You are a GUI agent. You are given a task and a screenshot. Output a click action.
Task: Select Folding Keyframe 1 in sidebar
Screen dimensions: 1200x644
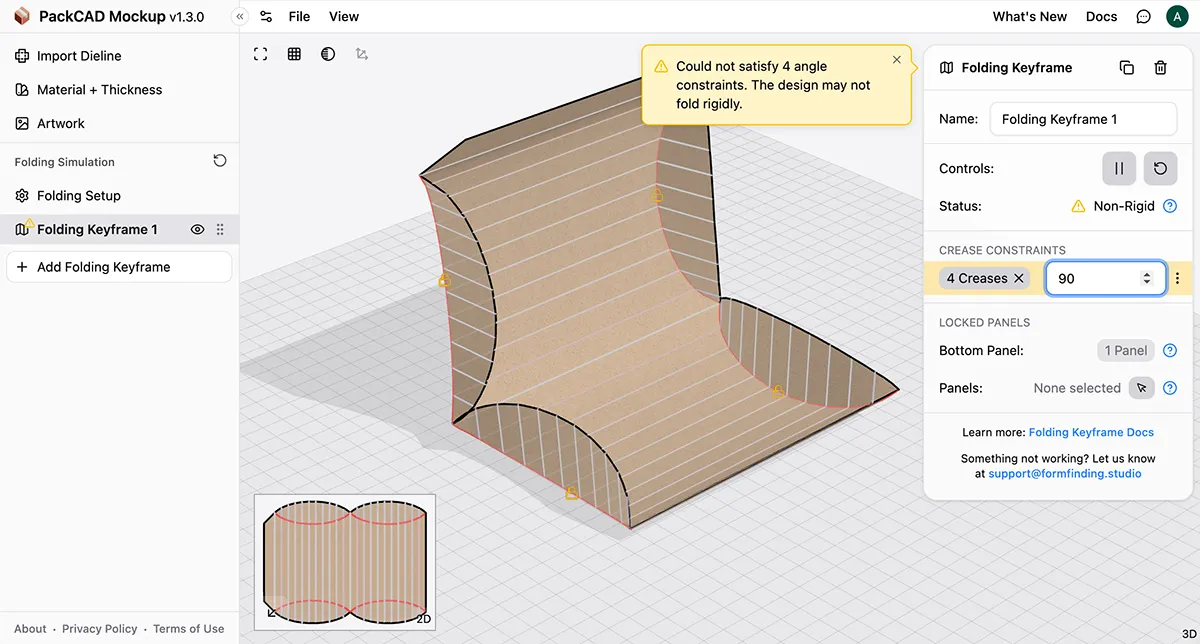(x=97, y=229)
